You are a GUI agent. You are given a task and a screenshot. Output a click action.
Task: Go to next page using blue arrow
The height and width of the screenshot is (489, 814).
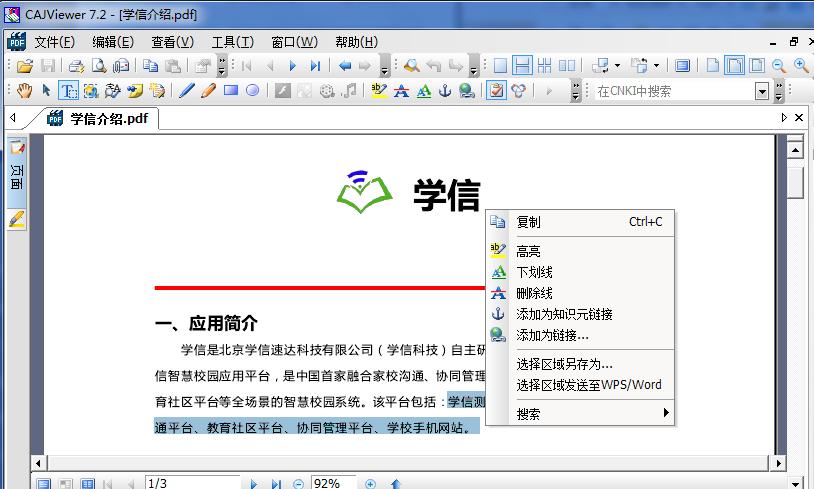(292, 66)
